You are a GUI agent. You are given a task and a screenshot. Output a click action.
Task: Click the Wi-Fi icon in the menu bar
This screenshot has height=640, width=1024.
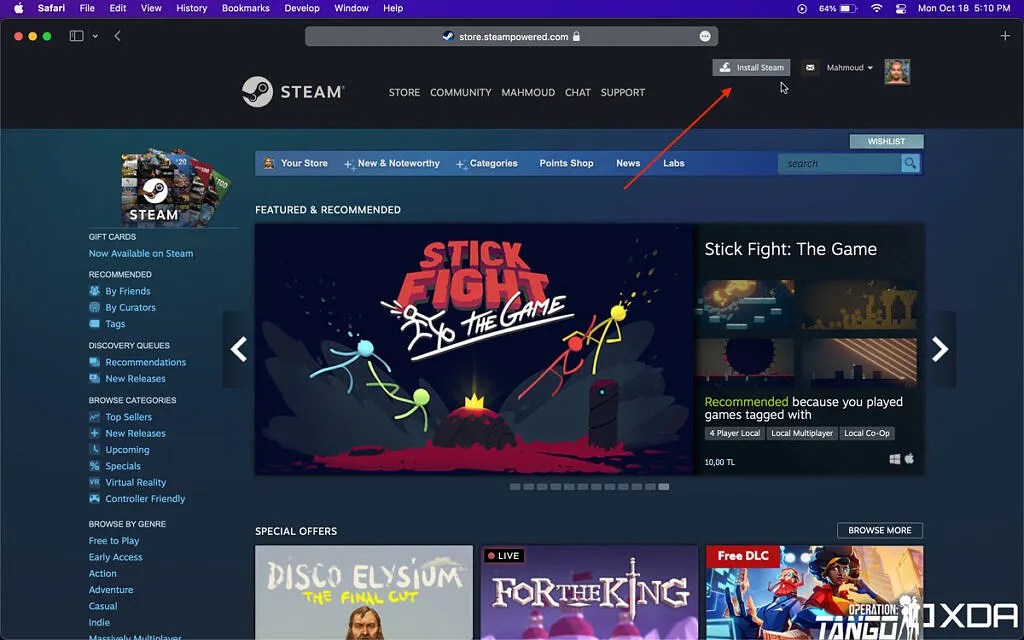879,8
